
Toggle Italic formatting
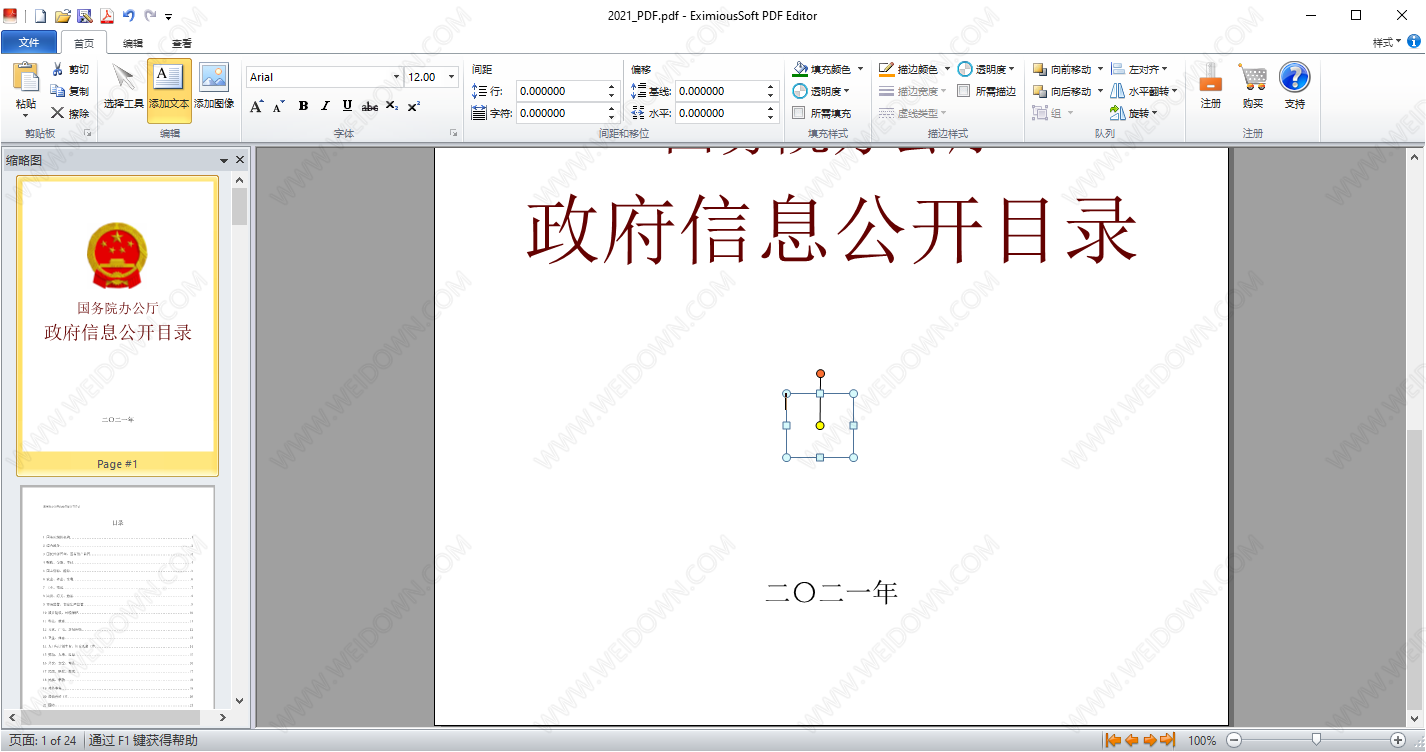(325, 106)
